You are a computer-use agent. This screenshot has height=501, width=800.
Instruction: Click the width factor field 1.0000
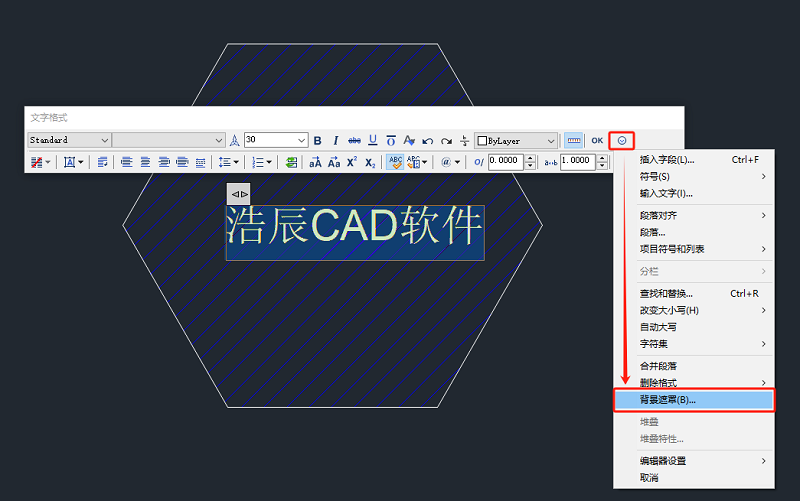click(x=578, y=162)
